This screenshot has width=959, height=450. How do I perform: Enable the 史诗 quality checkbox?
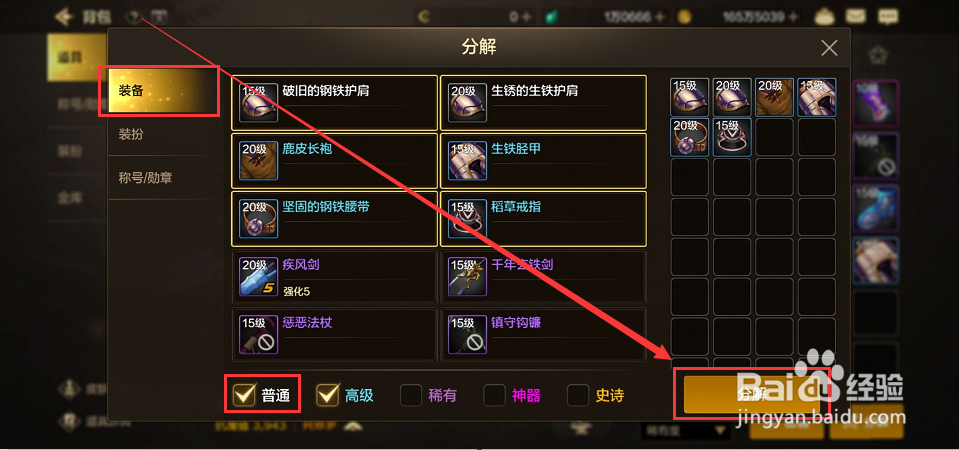[x=578, y=396]
